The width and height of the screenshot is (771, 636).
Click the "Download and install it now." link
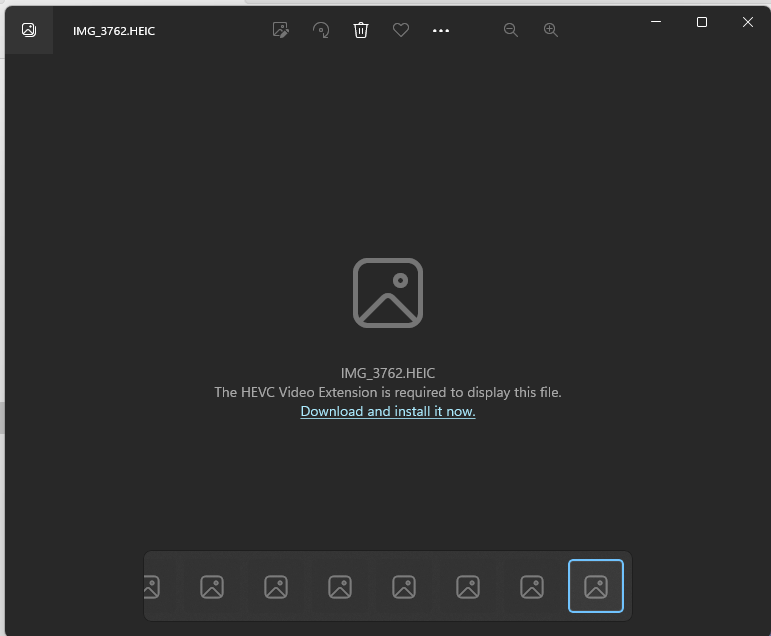pos(388,411)
